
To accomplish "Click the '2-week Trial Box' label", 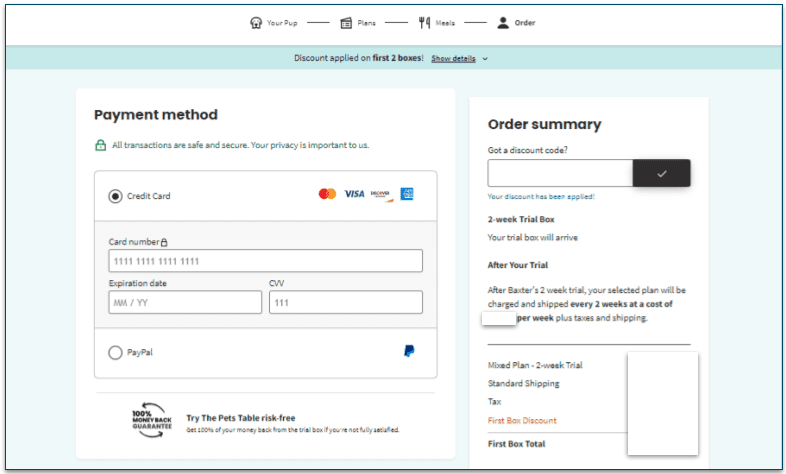I will click(521, 219).
